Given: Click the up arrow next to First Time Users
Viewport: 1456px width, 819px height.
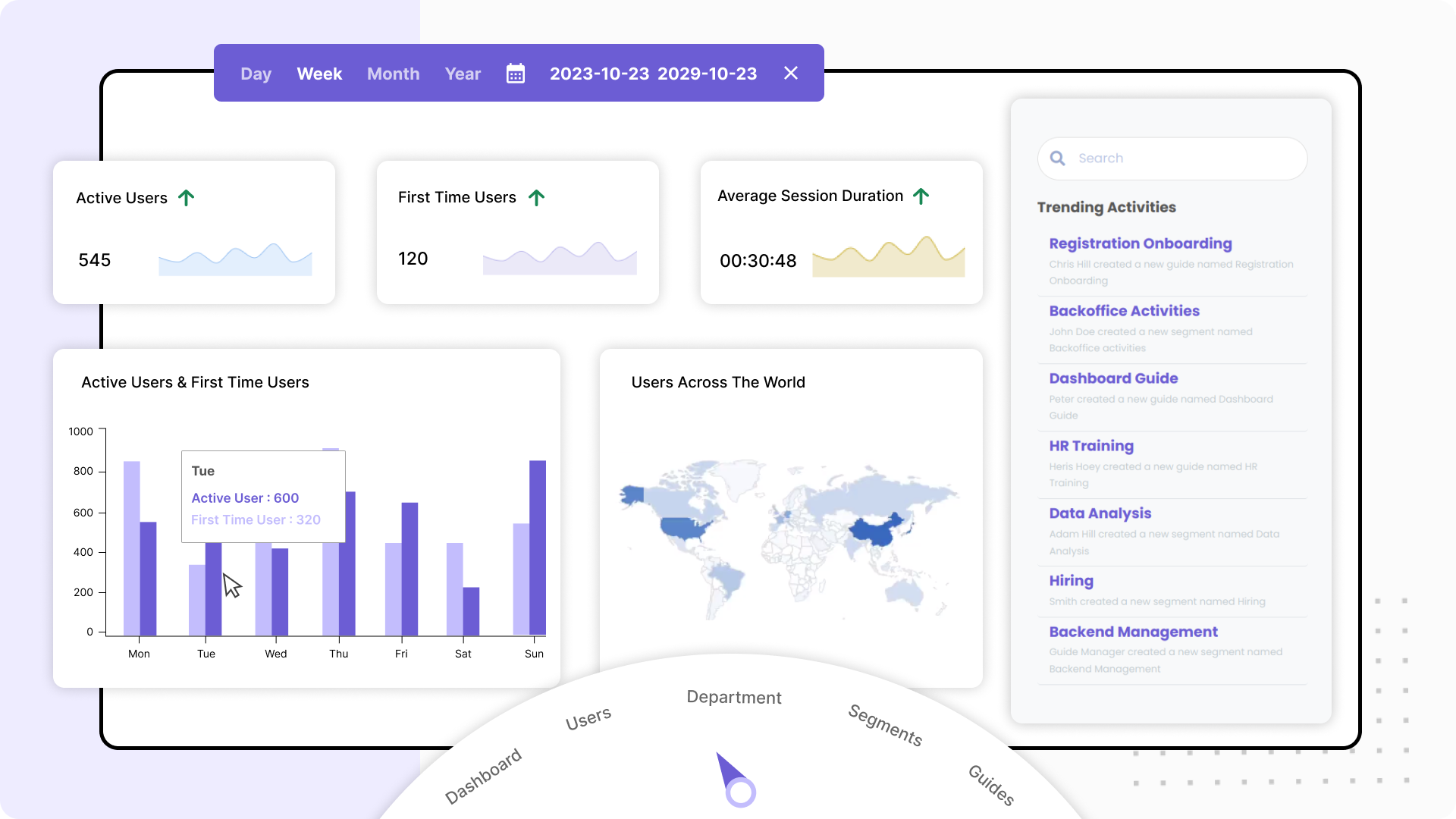Looking at the screenshot, I should pyautogui.click(x=537, y=198).
